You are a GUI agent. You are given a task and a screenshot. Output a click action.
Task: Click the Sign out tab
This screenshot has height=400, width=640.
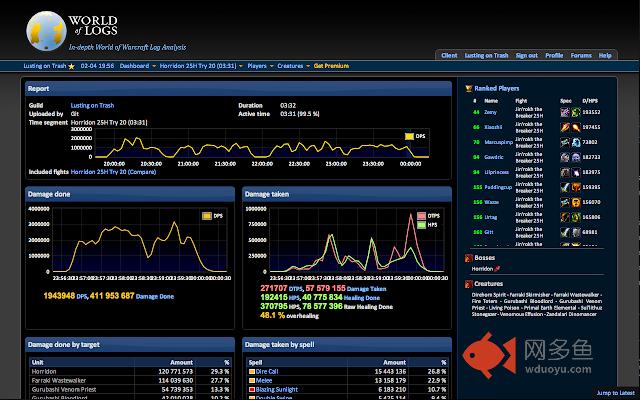527,56
